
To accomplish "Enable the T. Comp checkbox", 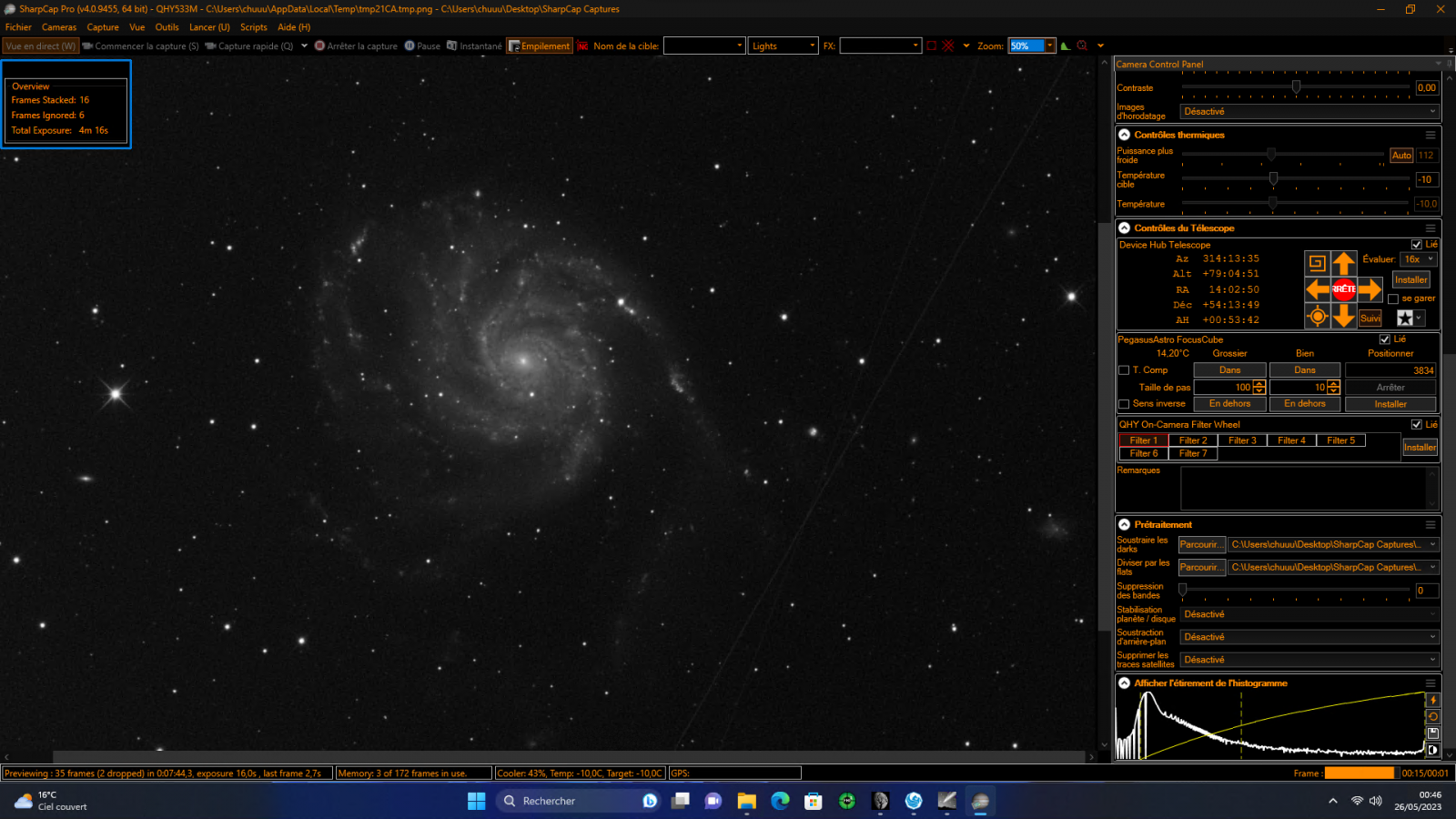I will [1124, 370].
